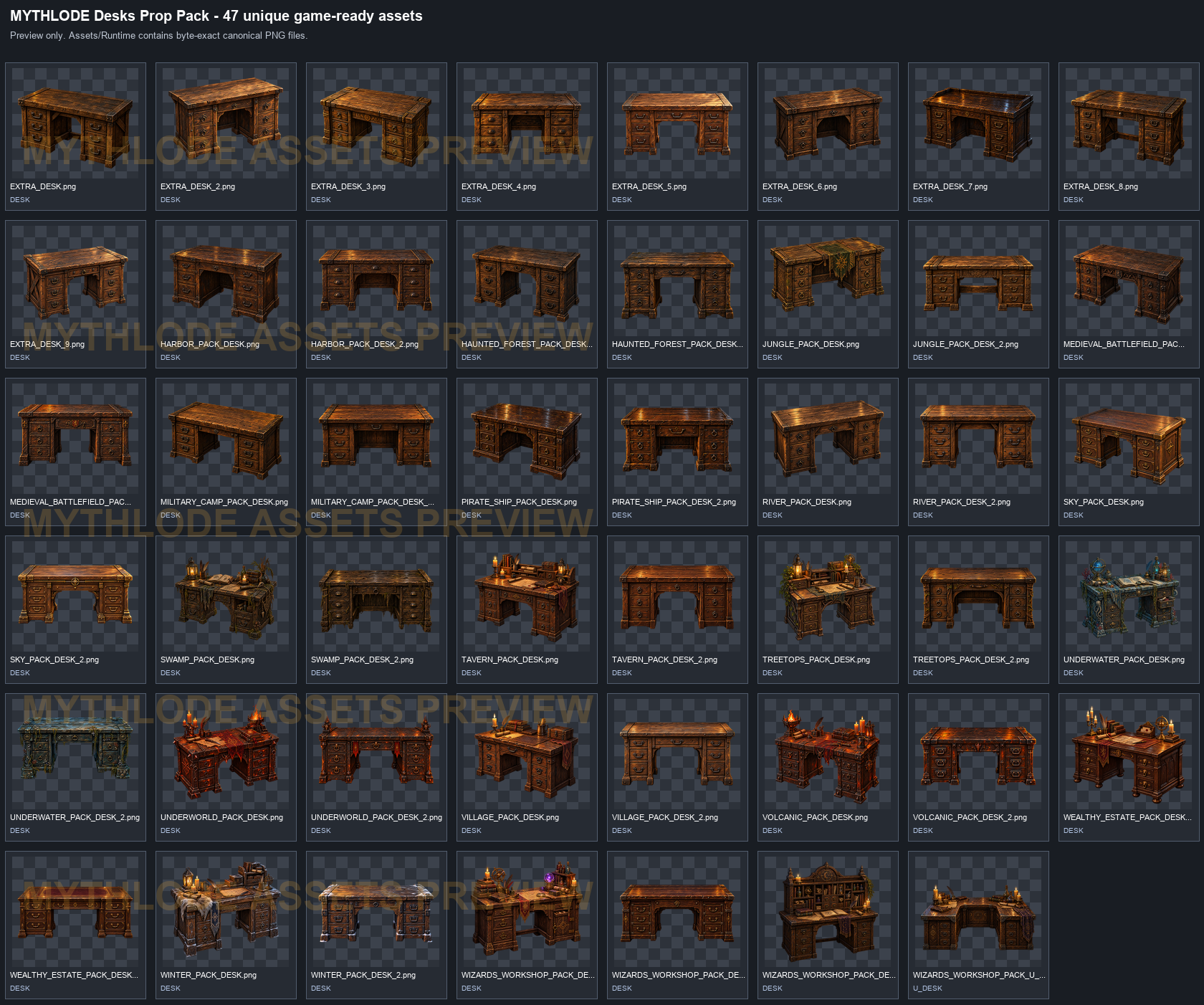This screenshot has height=1005, width=1204.
Task: Select the HARBOR_PACK_DESK.png thumbnail
Action: tap(226, 281)
